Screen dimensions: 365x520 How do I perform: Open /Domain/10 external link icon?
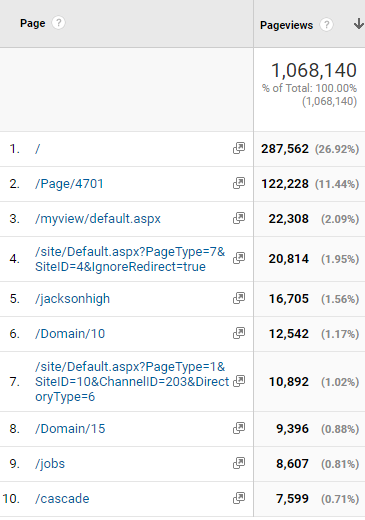pos(239,333)
